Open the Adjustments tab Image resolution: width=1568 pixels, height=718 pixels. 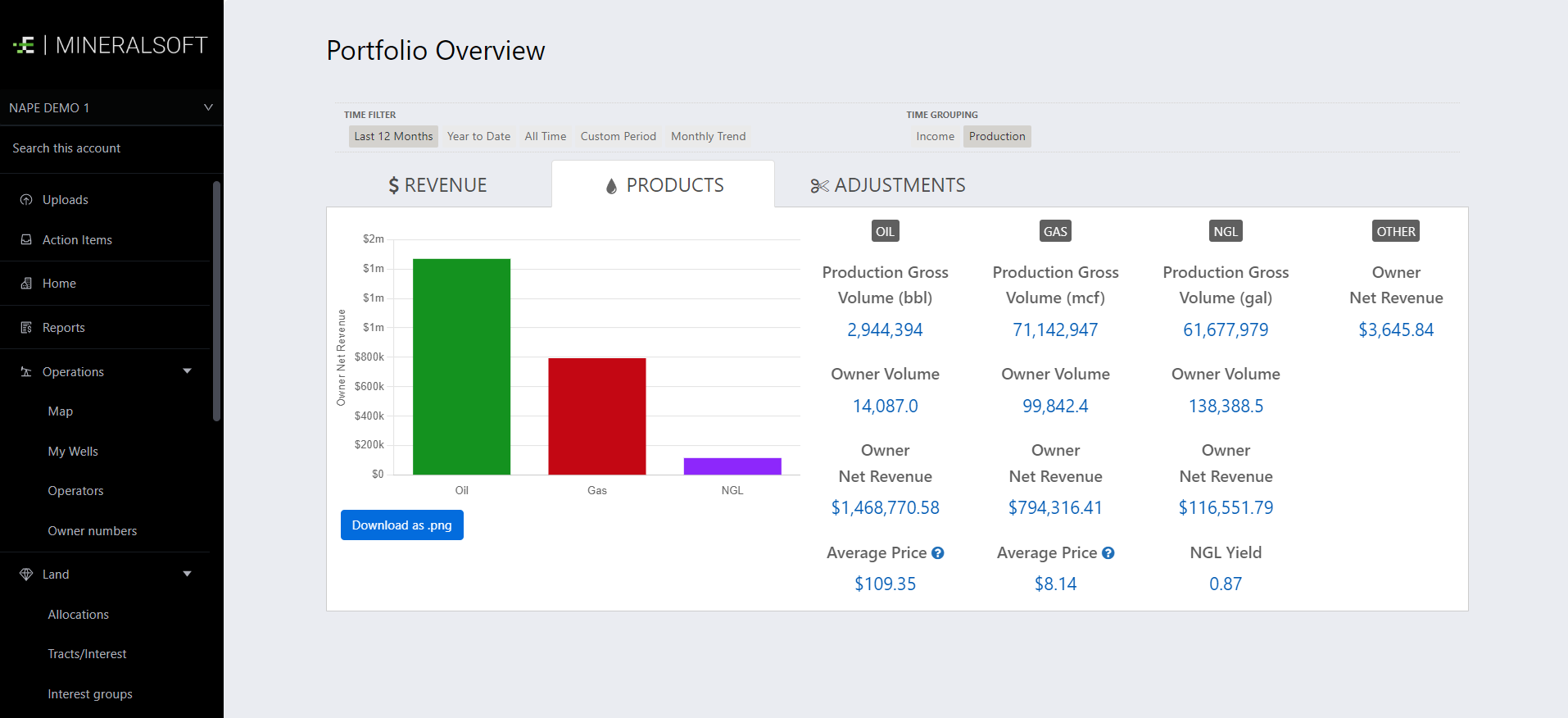(888, 185)
